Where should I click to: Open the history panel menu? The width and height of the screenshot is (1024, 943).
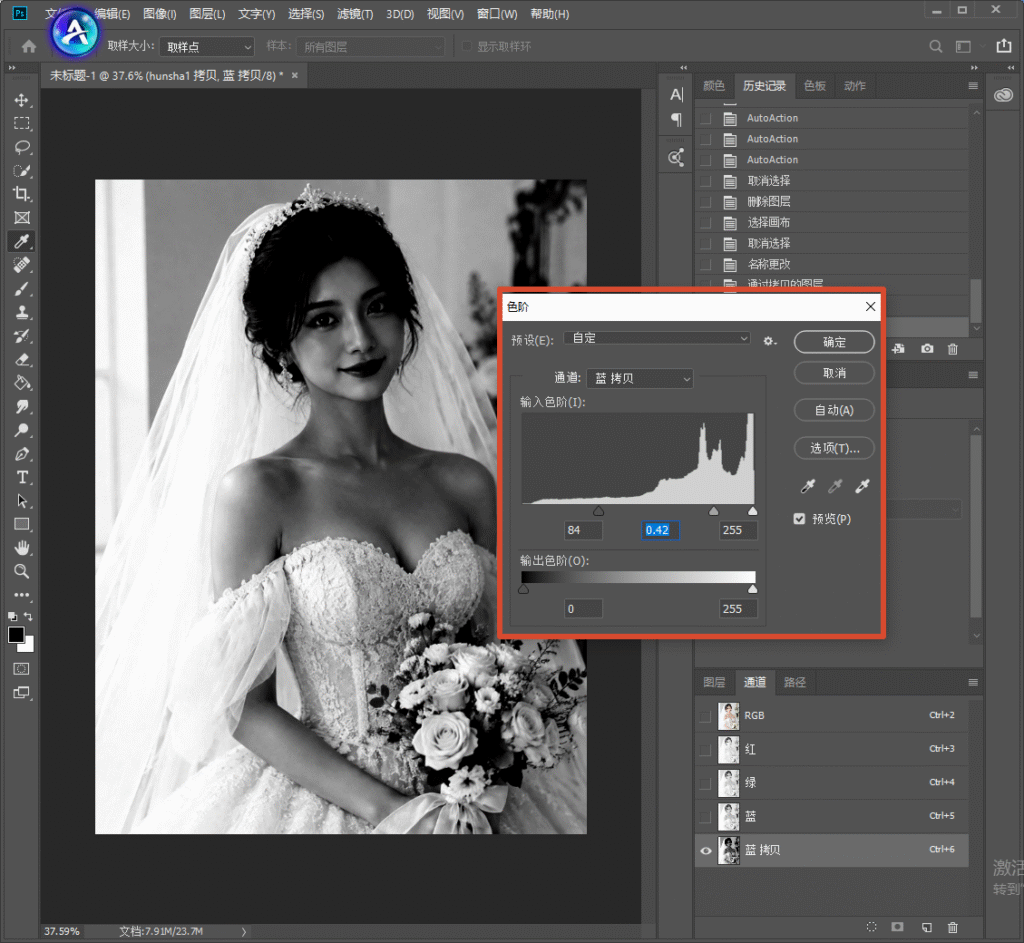(x=972, y=86)
